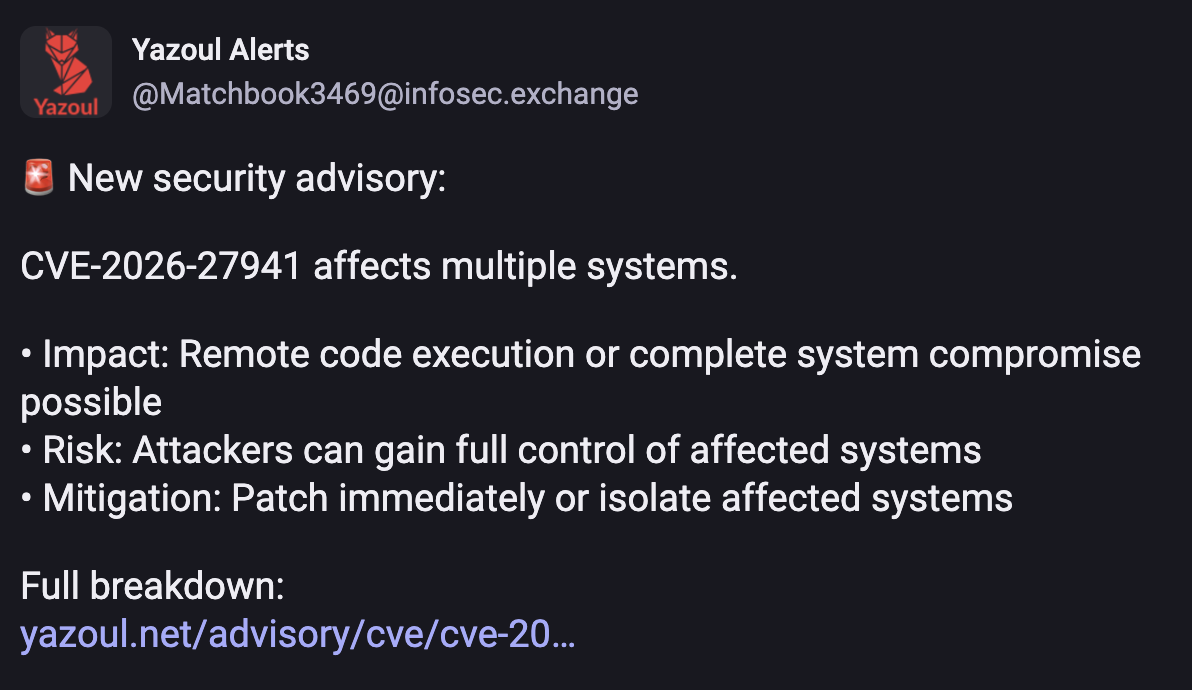
Task: Click the "affects multiple systems" phrase
Action: click(523, 267)
